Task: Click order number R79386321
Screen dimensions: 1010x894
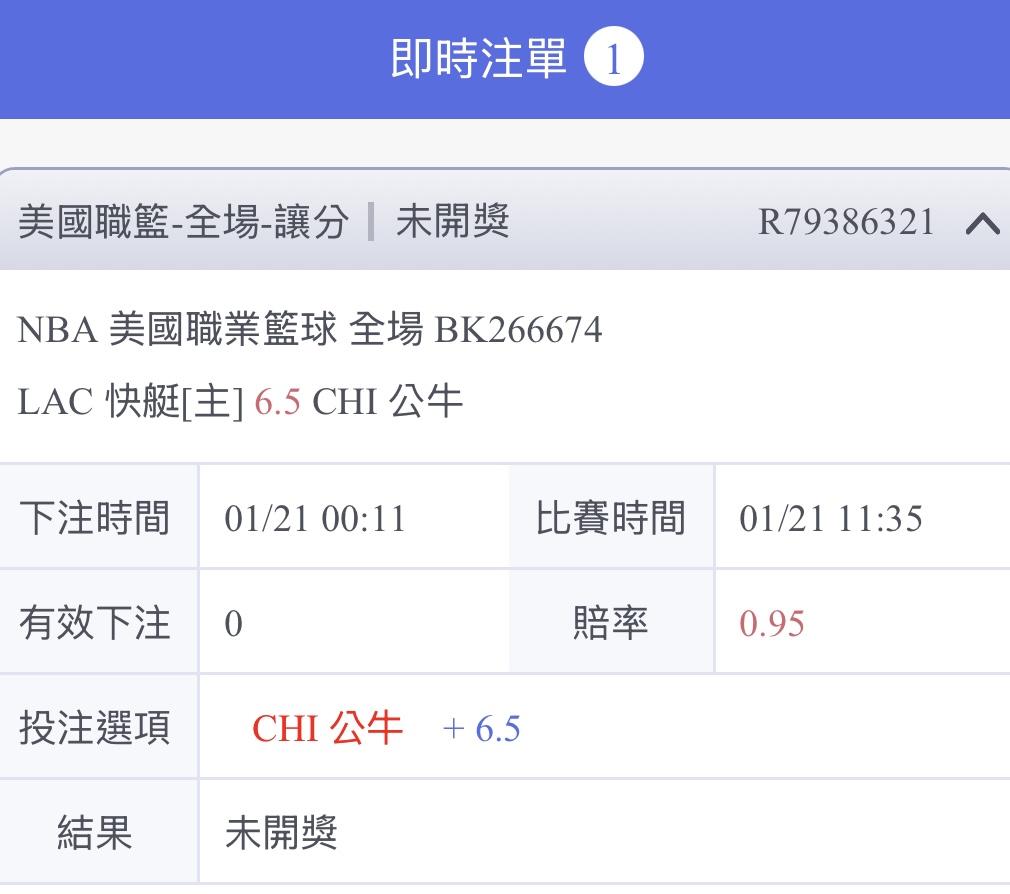Action: 846,222
